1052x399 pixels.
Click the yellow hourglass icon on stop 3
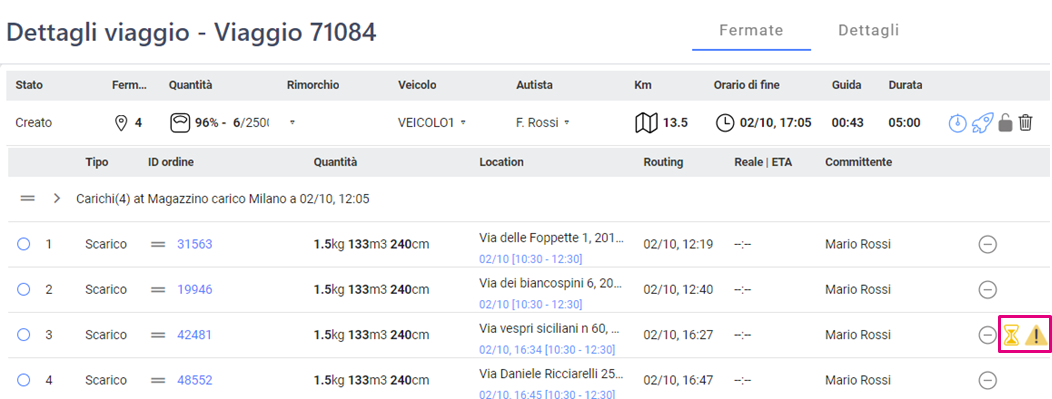coord(1011,335)
